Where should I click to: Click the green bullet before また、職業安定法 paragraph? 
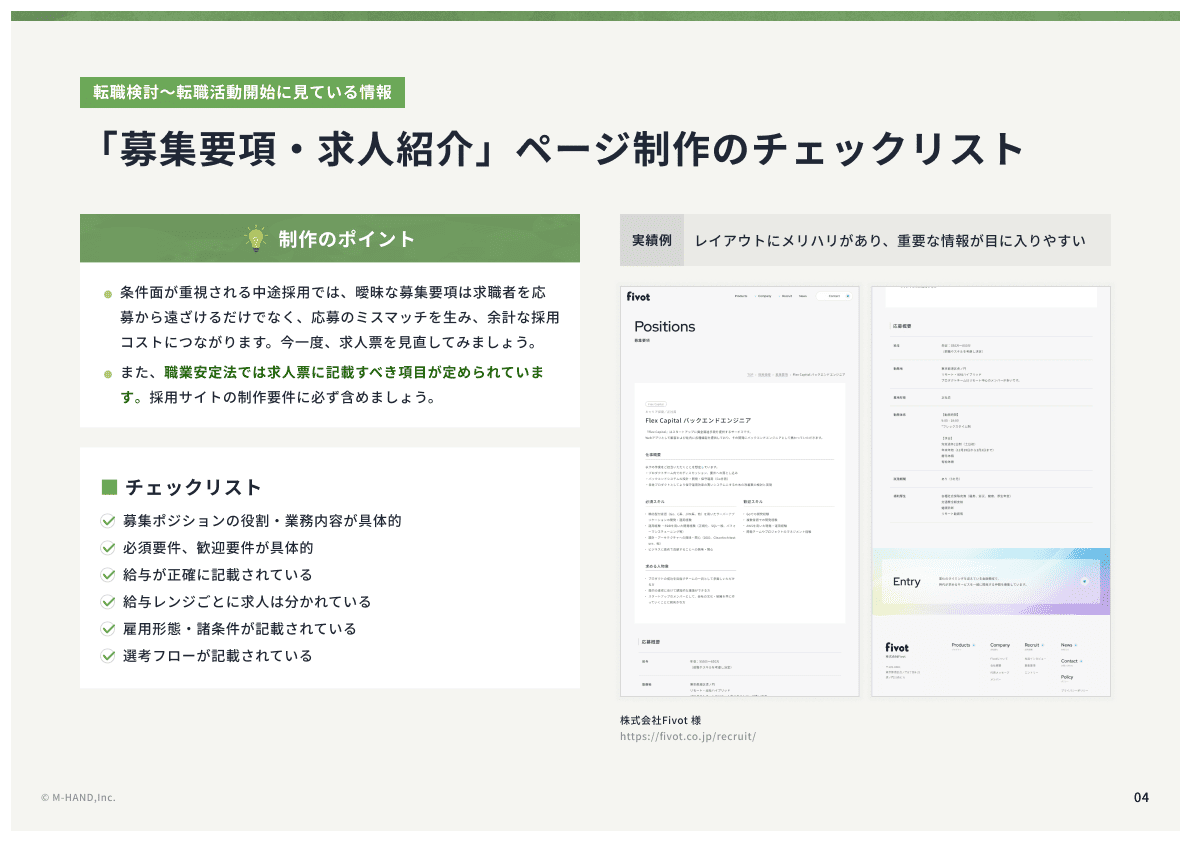click(108, 374)
